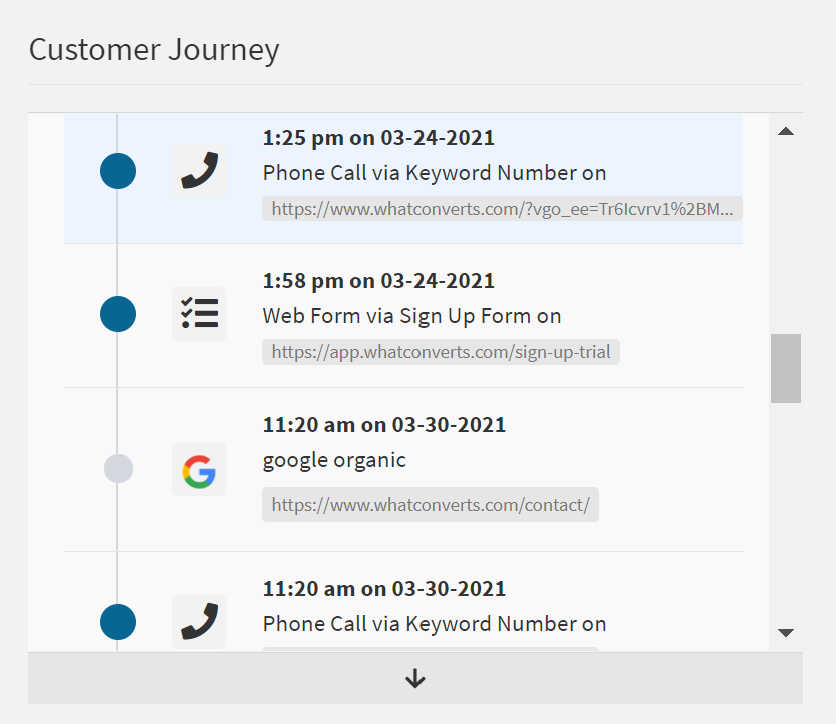836x724 pixels.
Task: Click the web form checklist icon
Action: coord(199,314)
